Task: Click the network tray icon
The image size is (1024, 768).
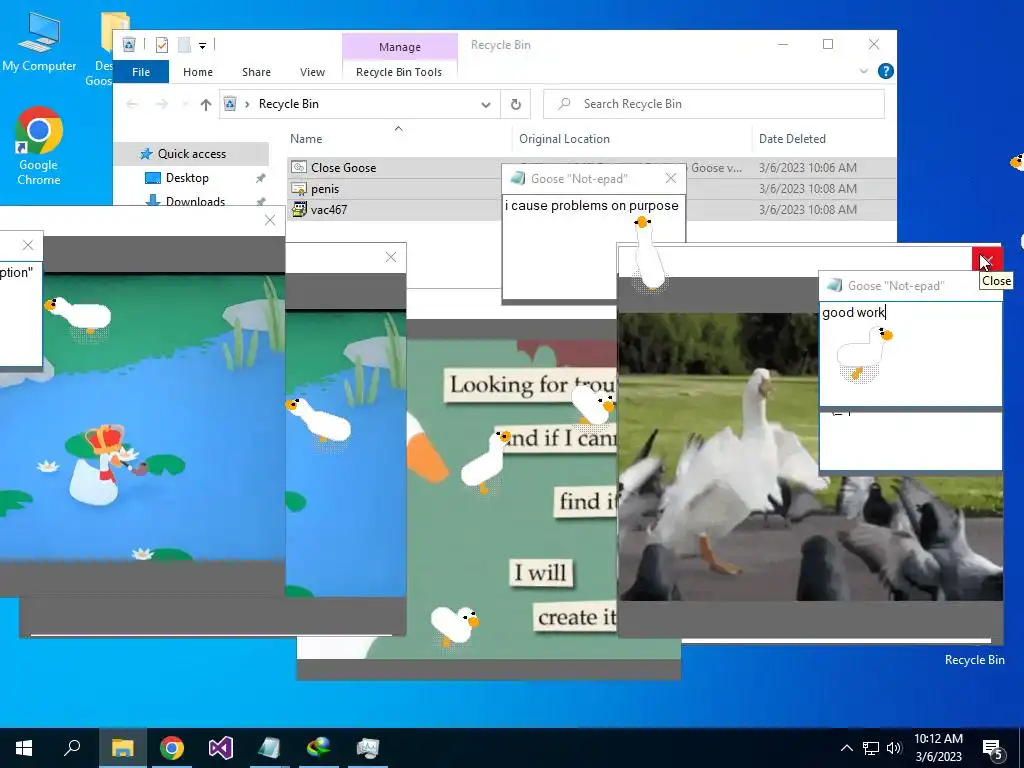Action: tap(870, 748)
